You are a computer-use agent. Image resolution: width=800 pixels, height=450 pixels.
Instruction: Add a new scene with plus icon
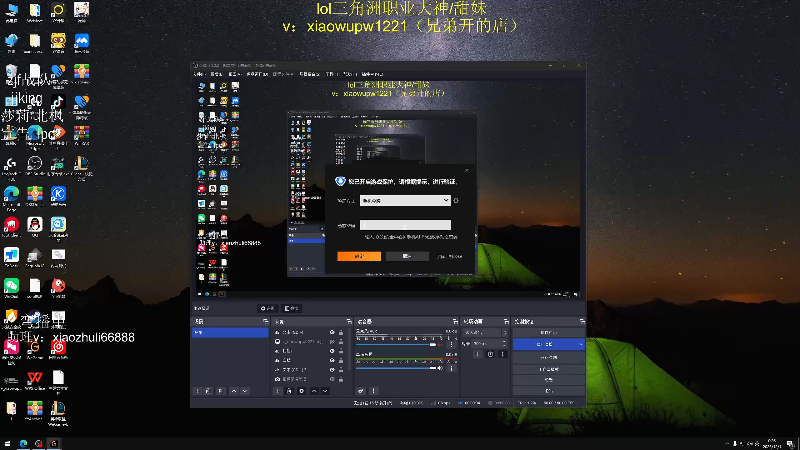pos(197,391)
